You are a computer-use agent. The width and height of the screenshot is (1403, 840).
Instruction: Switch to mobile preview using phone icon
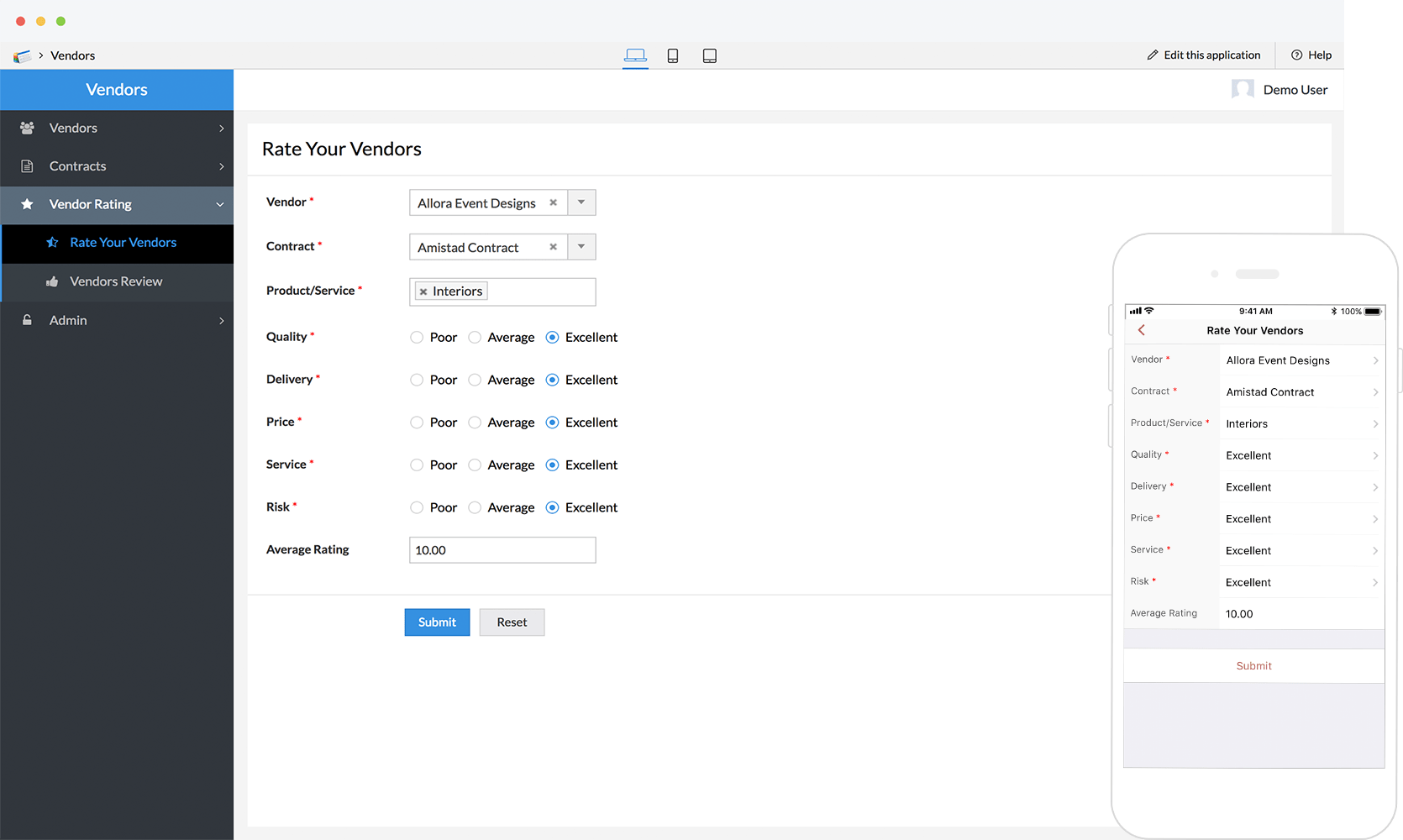672,55
